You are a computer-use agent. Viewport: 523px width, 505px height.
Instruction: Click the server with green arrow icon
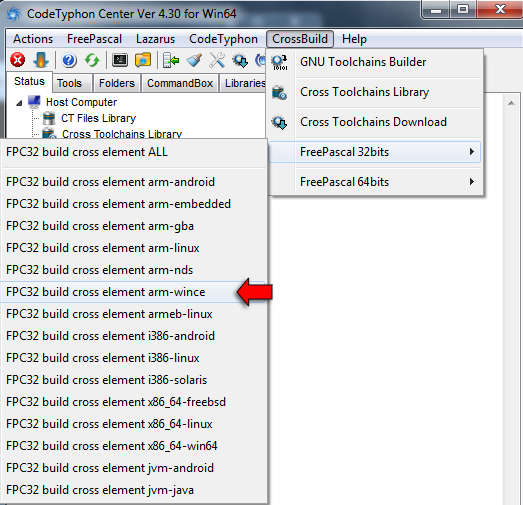pos(170,60)
